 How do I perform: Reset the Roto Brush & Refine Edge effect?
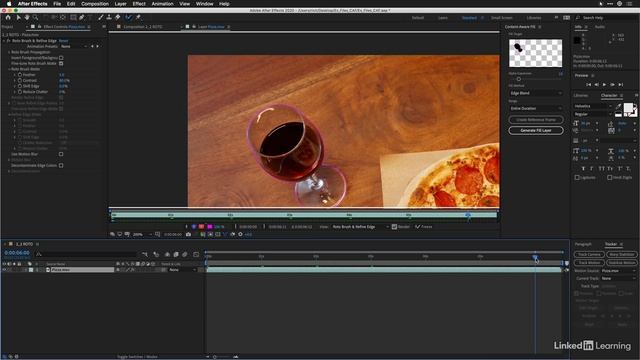(x=63, y=41)
